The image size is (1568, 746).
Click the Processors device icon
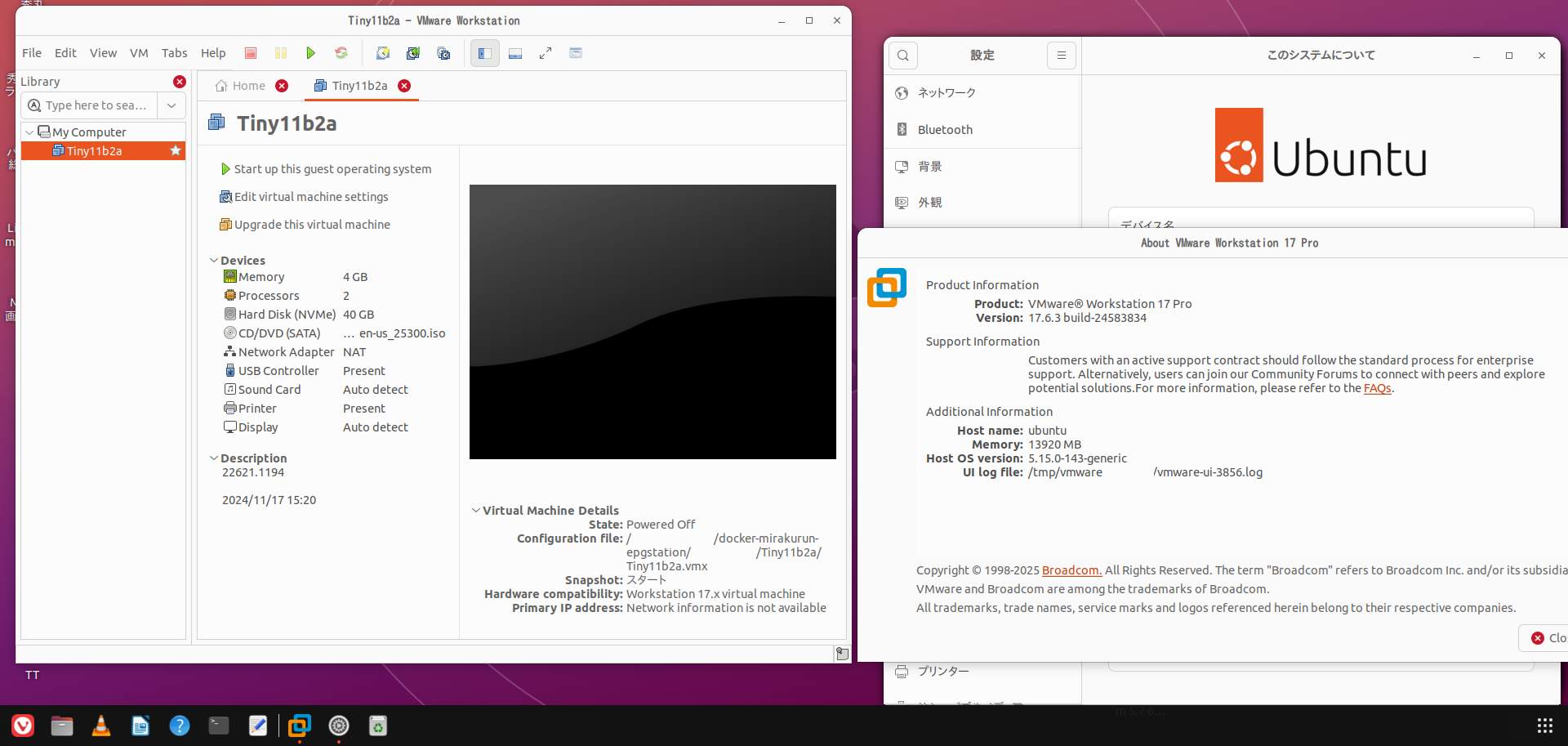(230, 296)
